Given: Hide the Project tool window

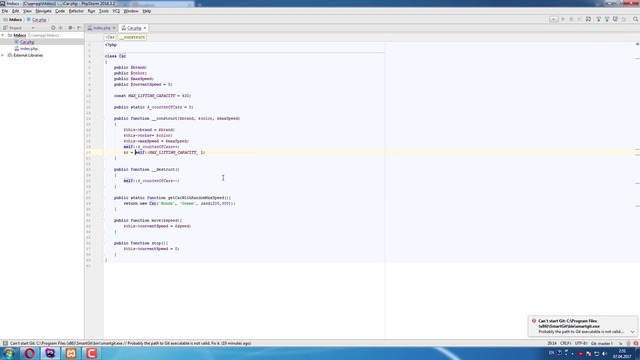Looking at the screenshot, I should (x=79, y=28).
